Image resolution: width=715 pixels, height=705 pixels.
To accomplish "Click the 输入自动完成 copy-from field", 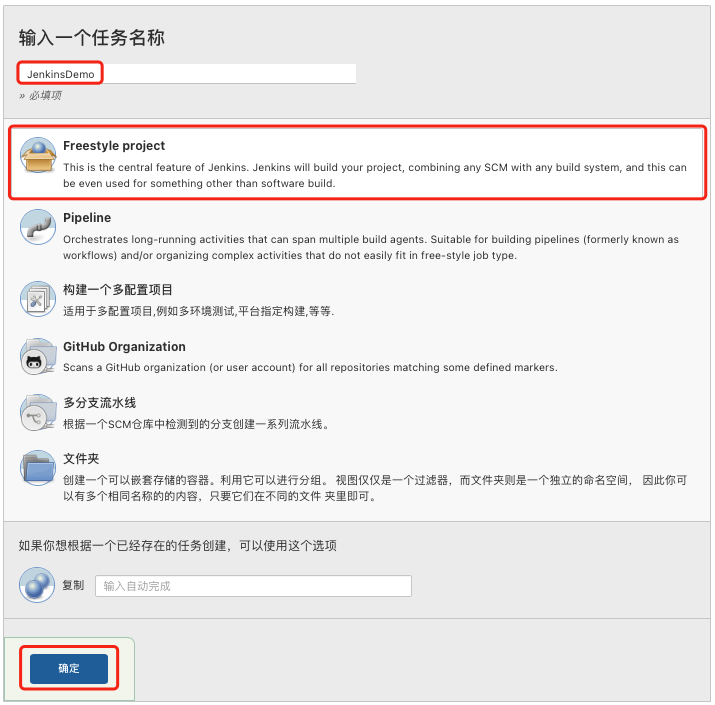I will (253, 586).
